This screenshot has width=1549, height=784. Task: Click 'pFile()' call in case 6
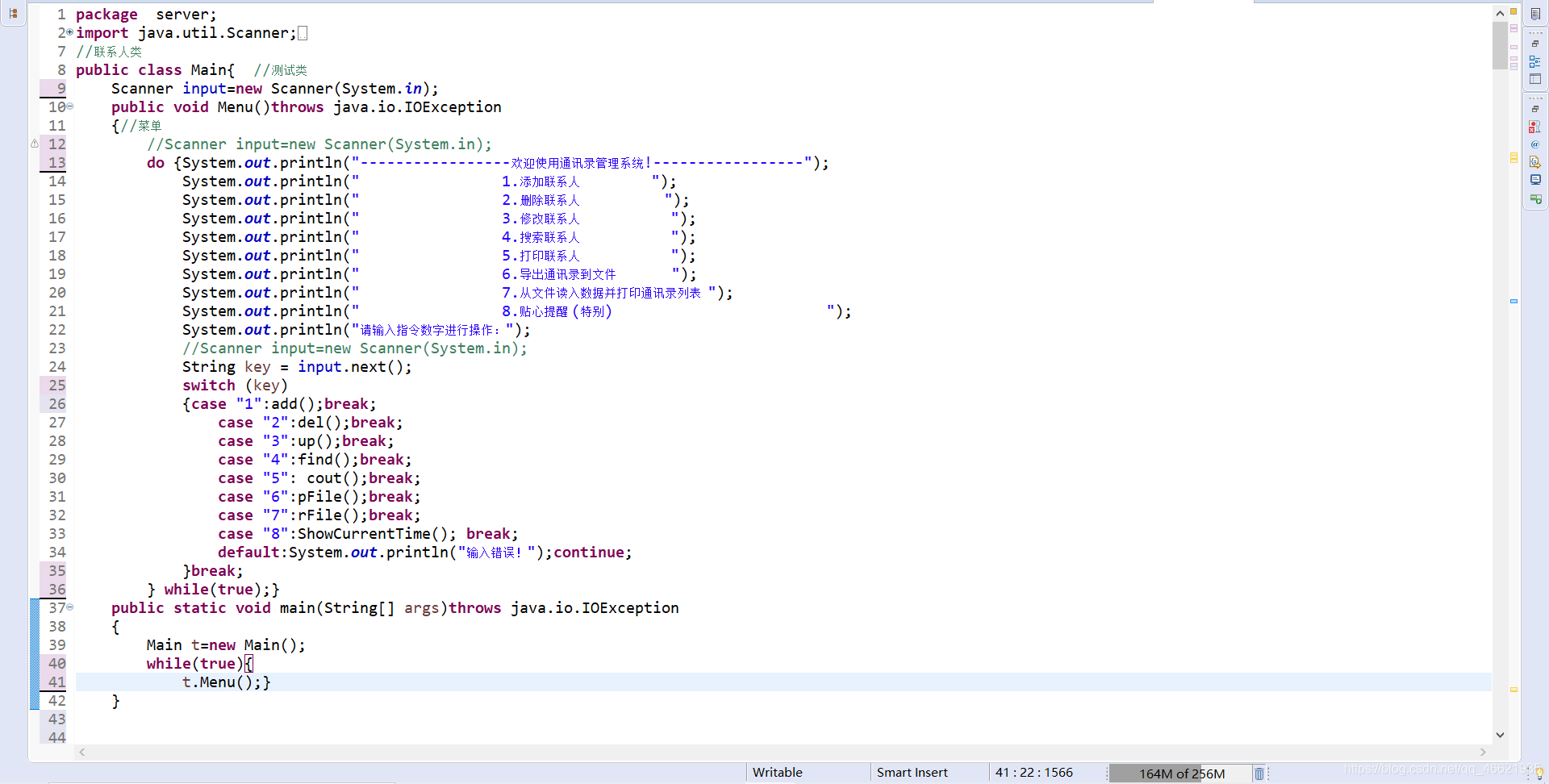coord(328,497)
